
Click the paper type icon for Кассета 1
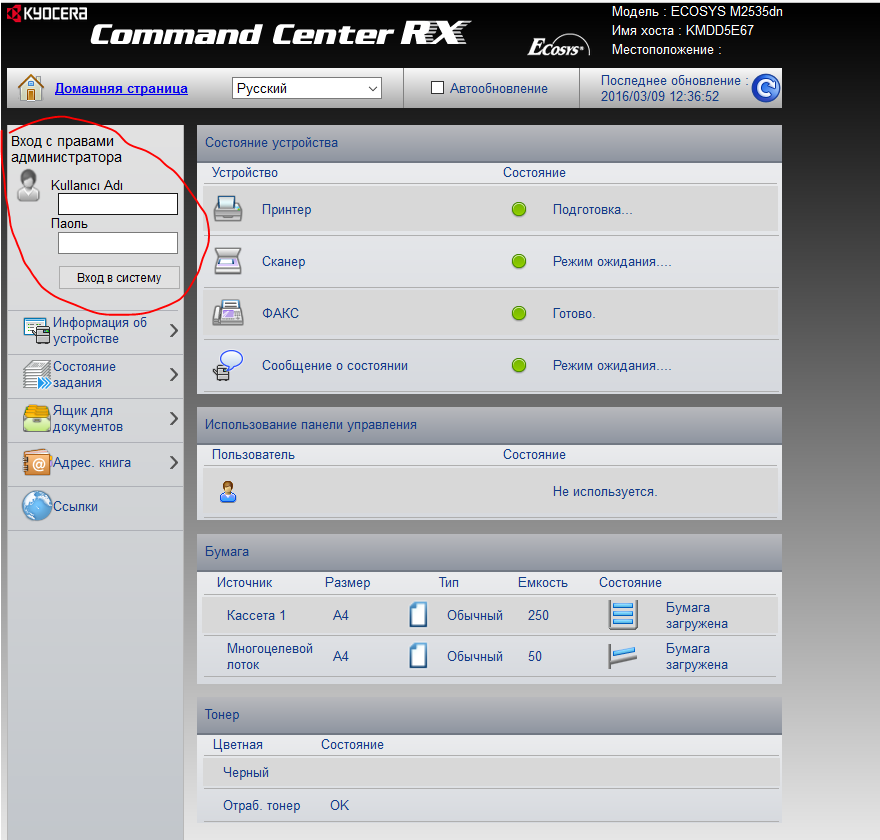[x=418, y=614]
